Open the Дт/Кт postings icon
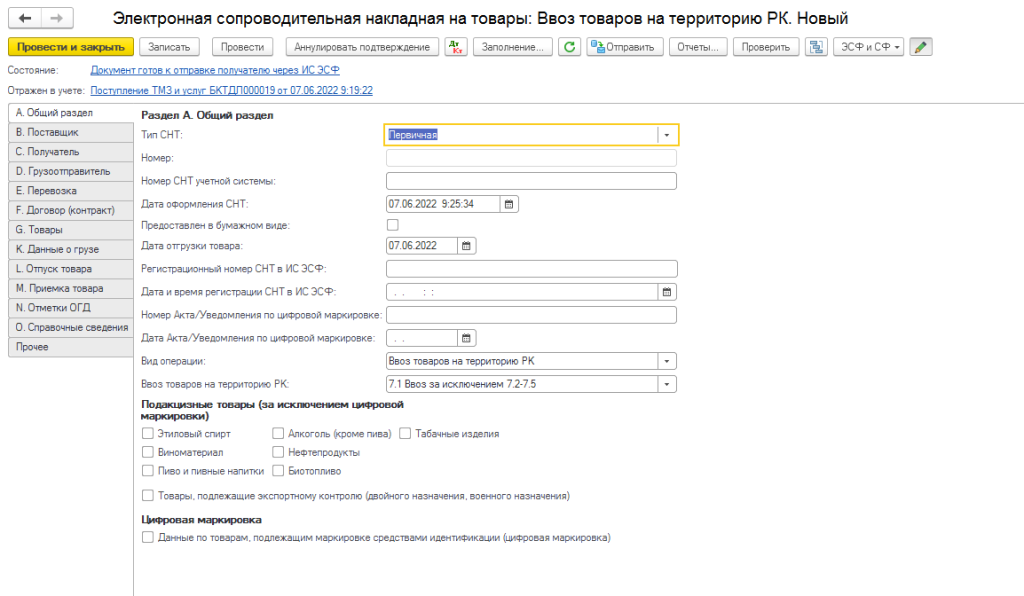Screen dimensions: 1024x596 454,47
